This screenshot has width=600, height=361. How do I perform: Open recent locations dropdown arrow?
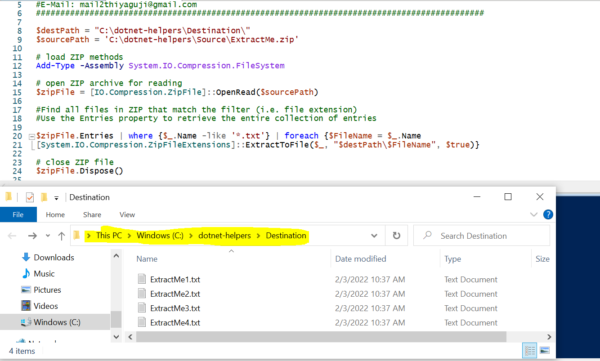click(x=48, y=236)
